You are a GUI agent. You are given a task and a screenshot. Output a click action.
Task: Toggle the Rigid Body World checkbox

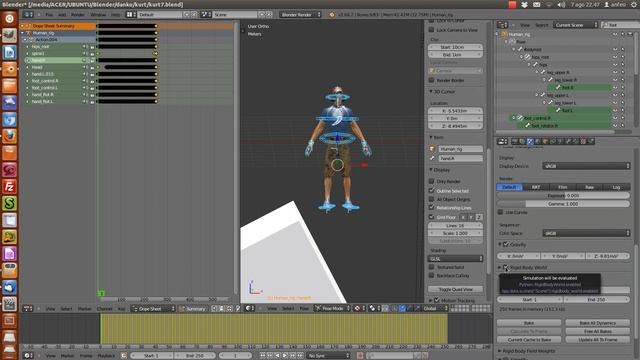point(506,267)
